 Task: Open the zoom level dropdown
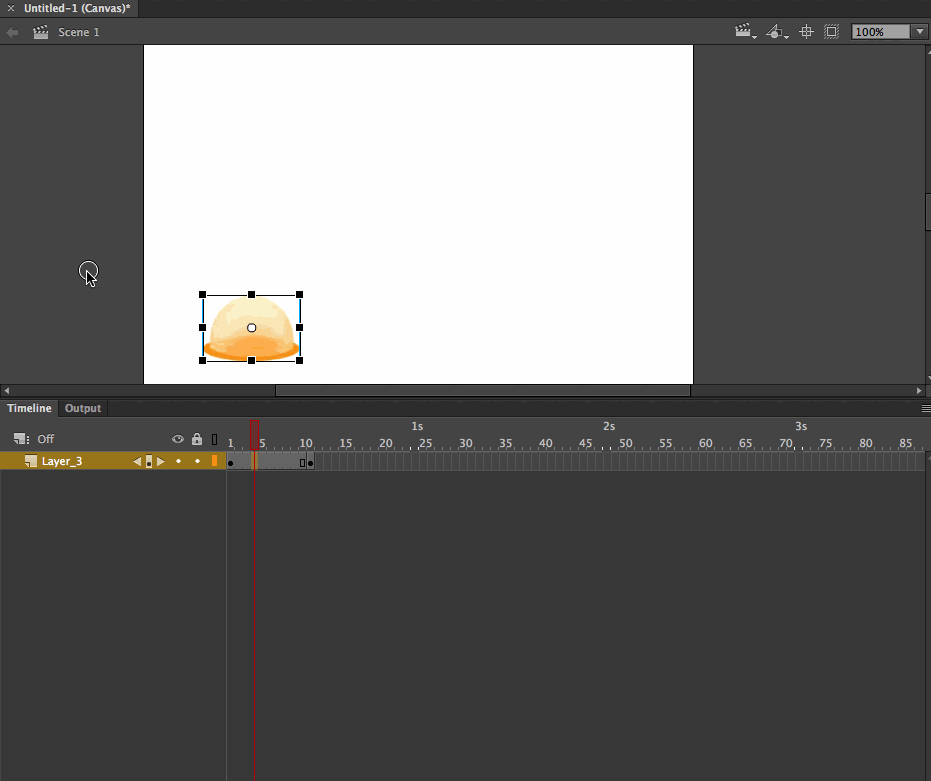coord(919,31)
